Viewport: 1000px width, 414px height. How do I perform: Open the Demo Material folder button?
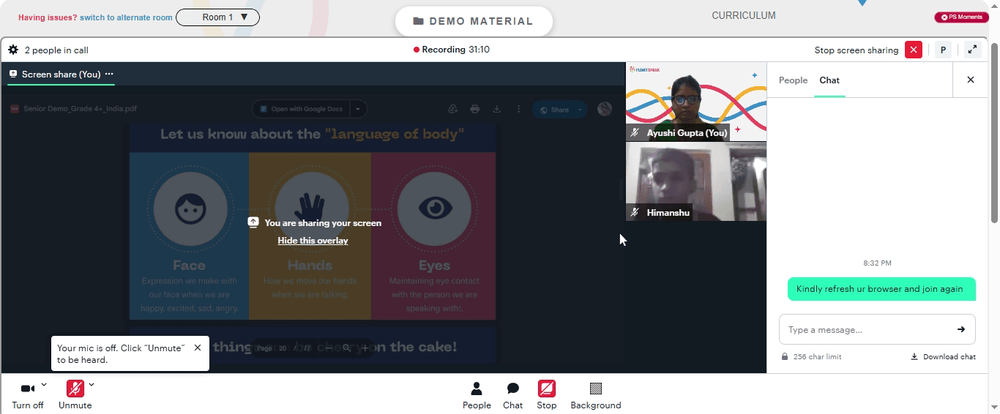point(473,21)
